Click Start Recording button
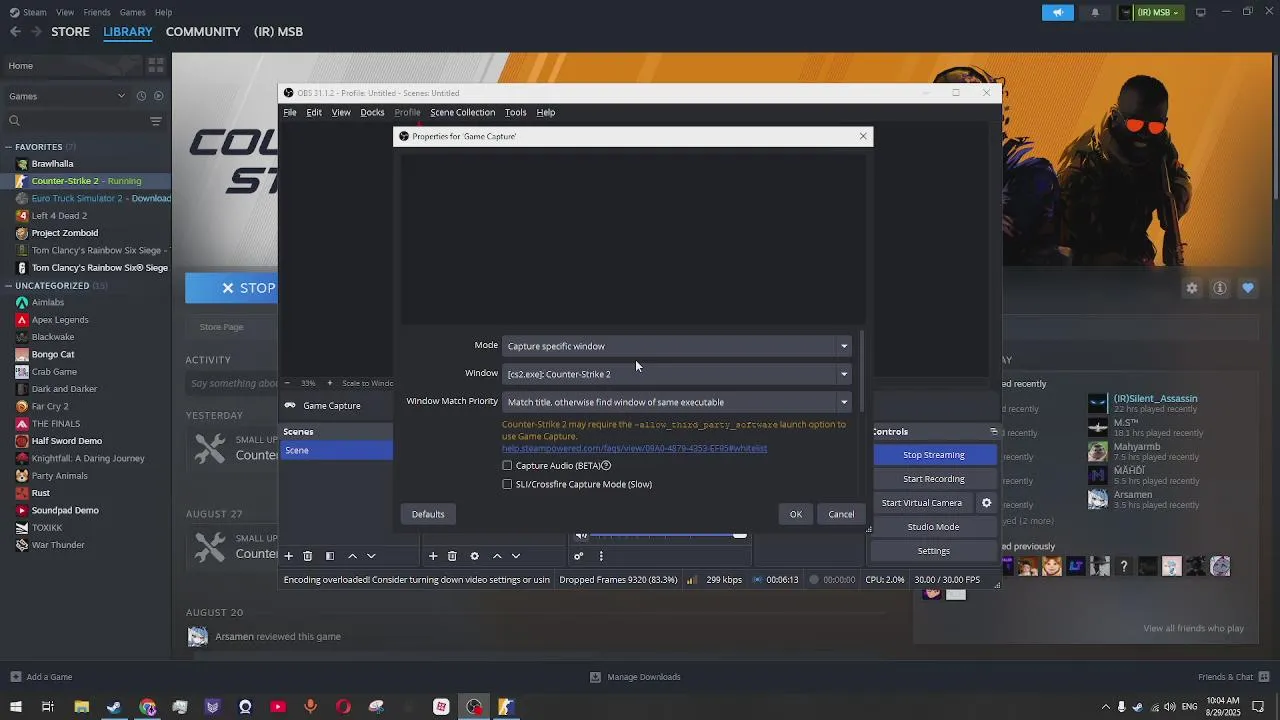This screenshot has width=1280, height=720. click(x=934, y=479)
